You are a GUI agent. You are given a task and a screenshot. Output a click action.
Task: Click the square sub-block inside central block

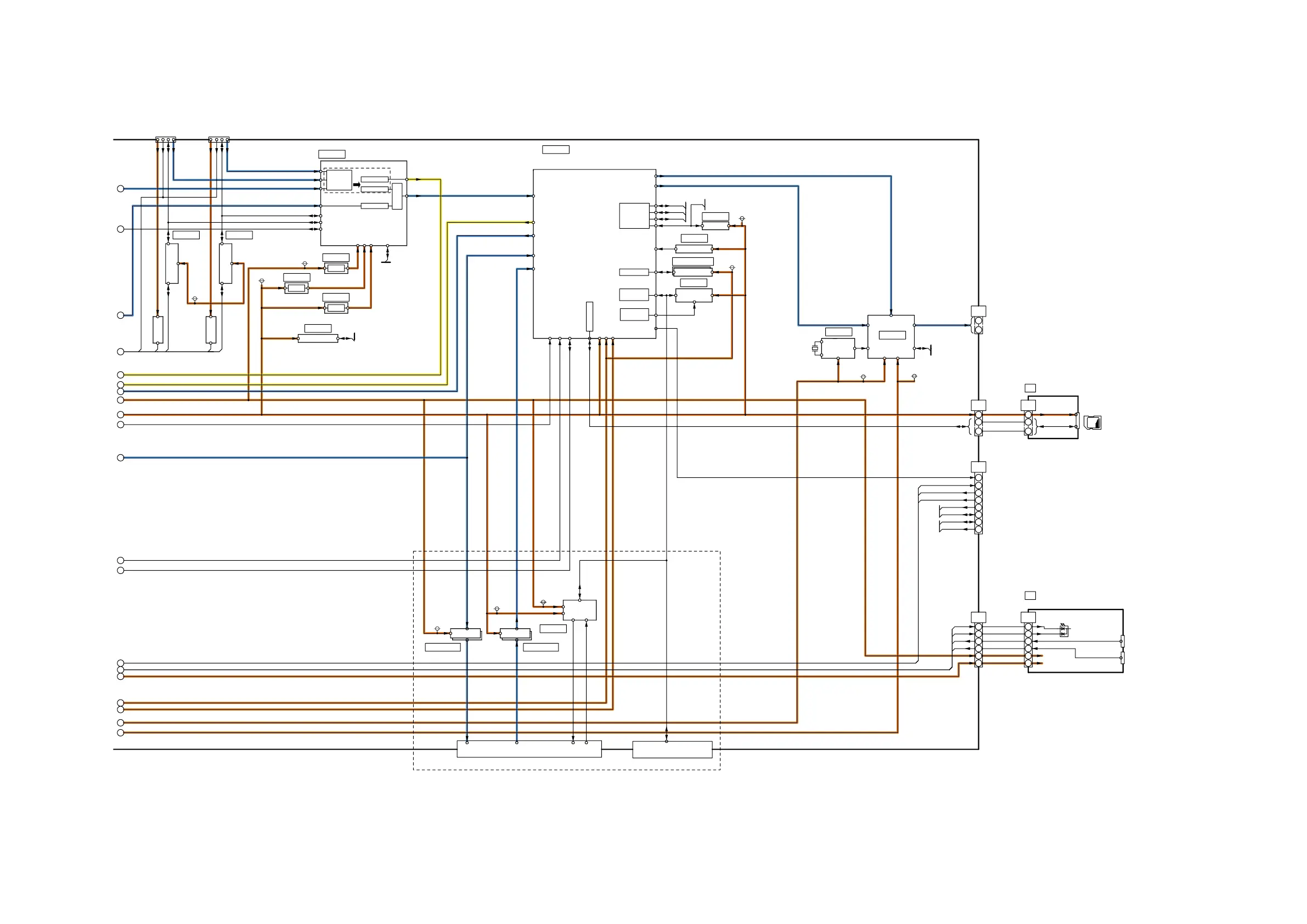(x=634, y=216)
